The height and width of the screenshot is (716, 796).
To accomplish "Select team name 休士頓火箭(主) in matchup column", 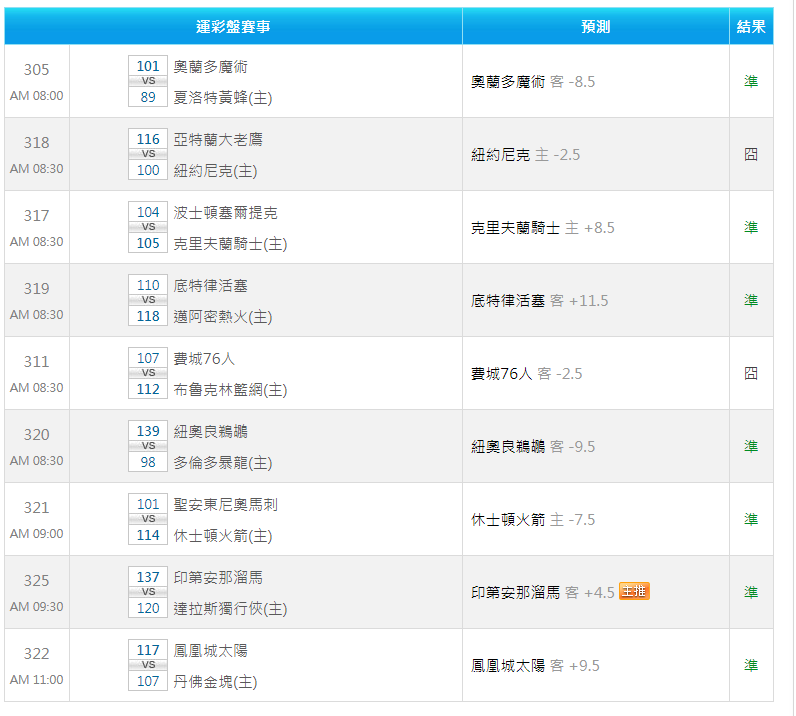I will click(223, 536).
